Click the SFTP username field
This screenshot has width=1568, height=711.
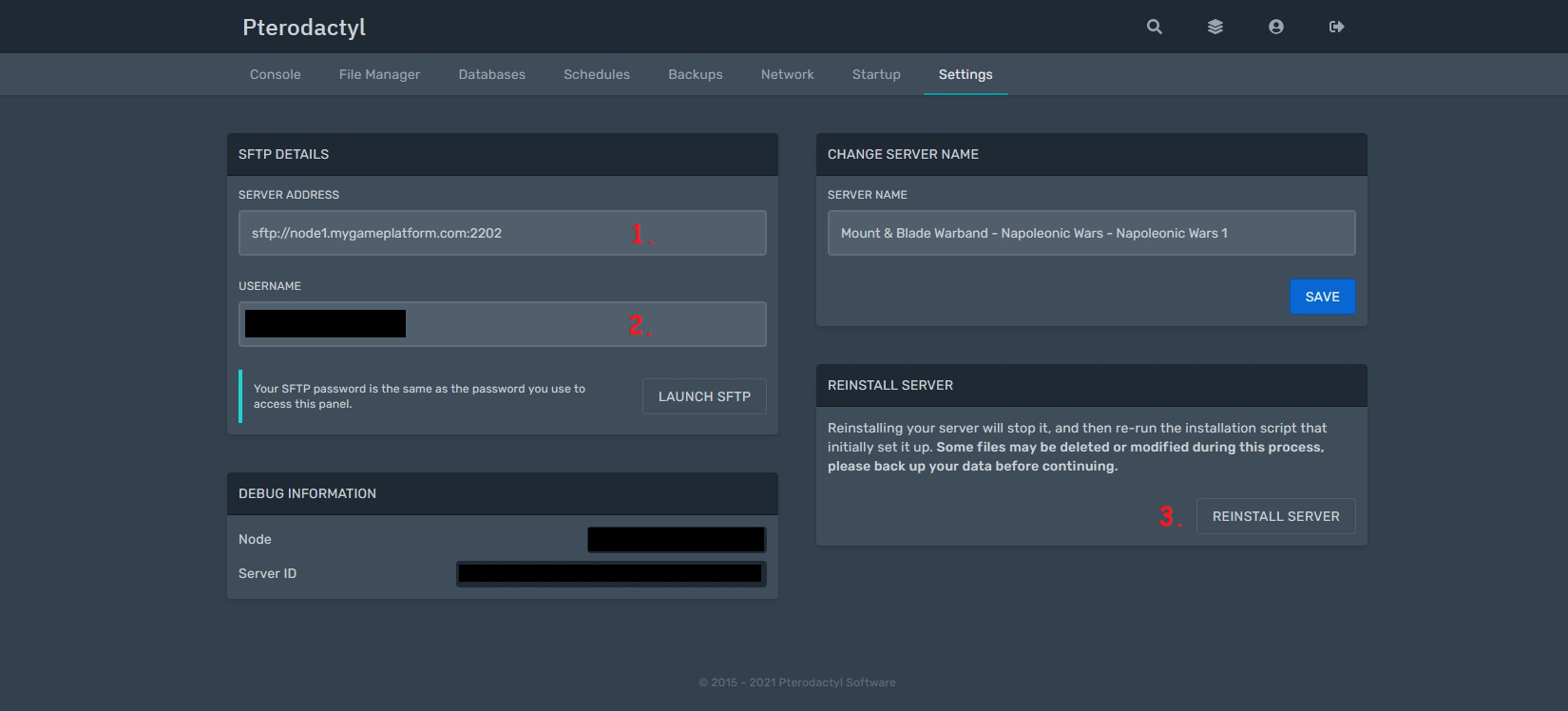(x=502, y=324)
